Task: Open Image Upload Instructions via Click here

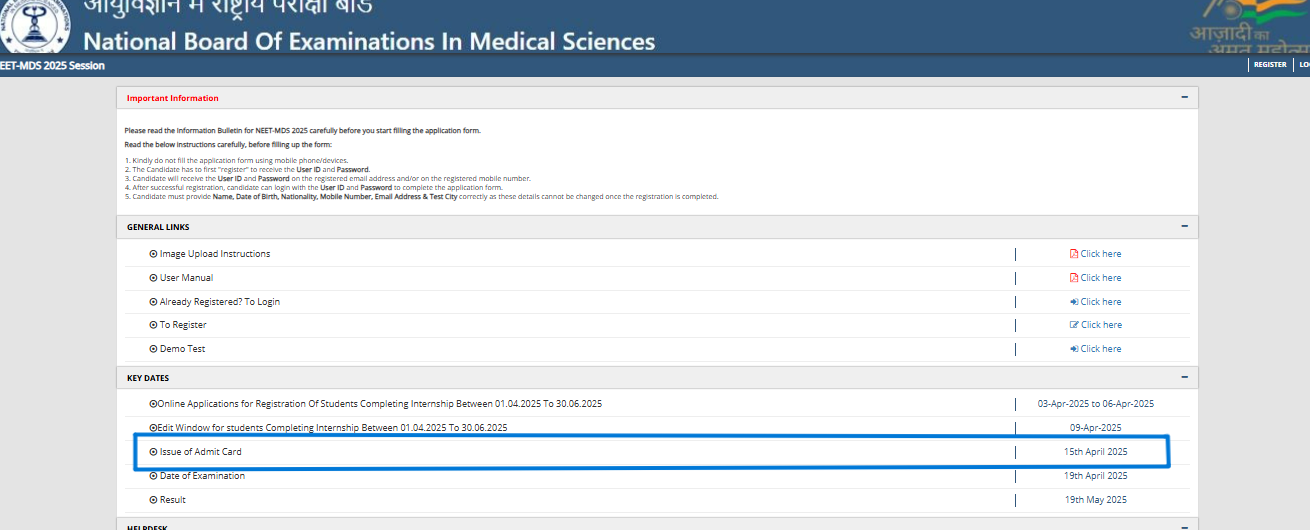Action: (1100, 254)
